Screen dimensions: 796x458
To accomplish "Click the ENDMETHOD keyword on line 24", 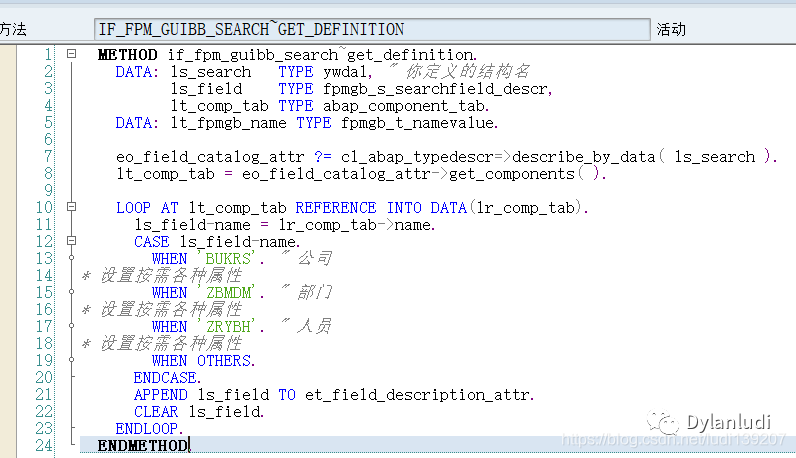I will tap(143, 445).
